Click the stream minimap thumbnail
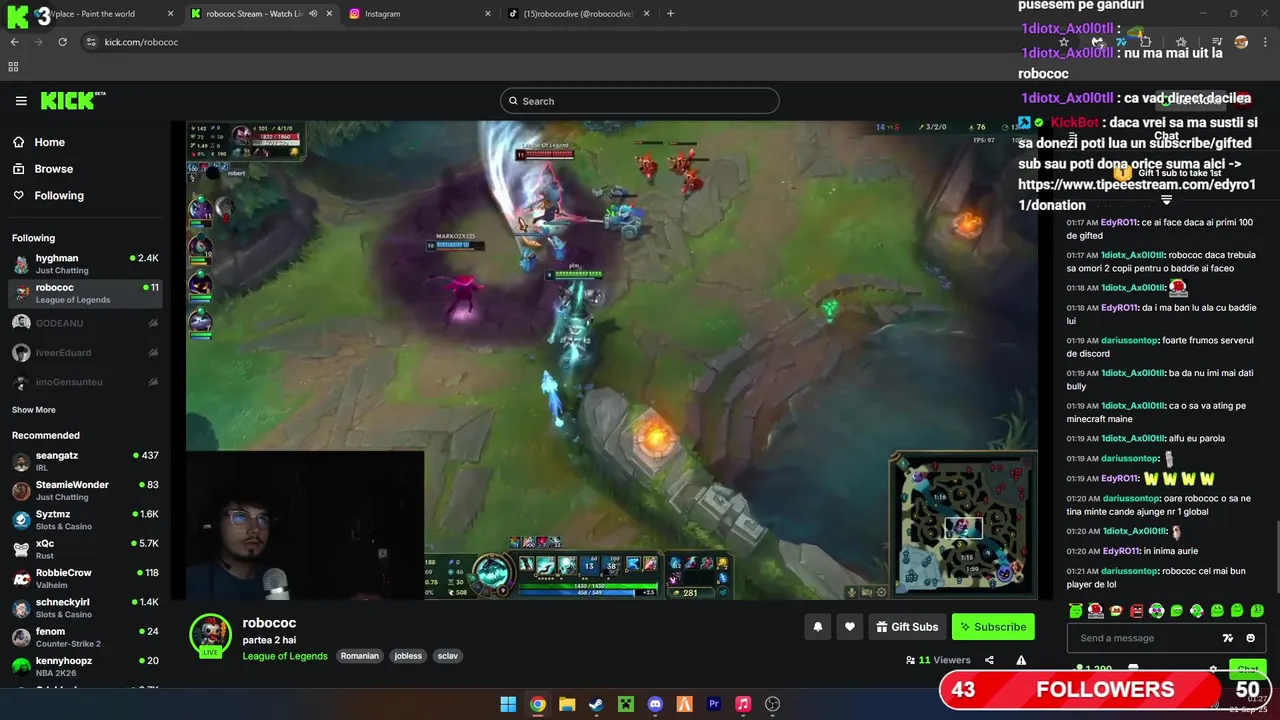1280x720 pixels. click(963, 526)
